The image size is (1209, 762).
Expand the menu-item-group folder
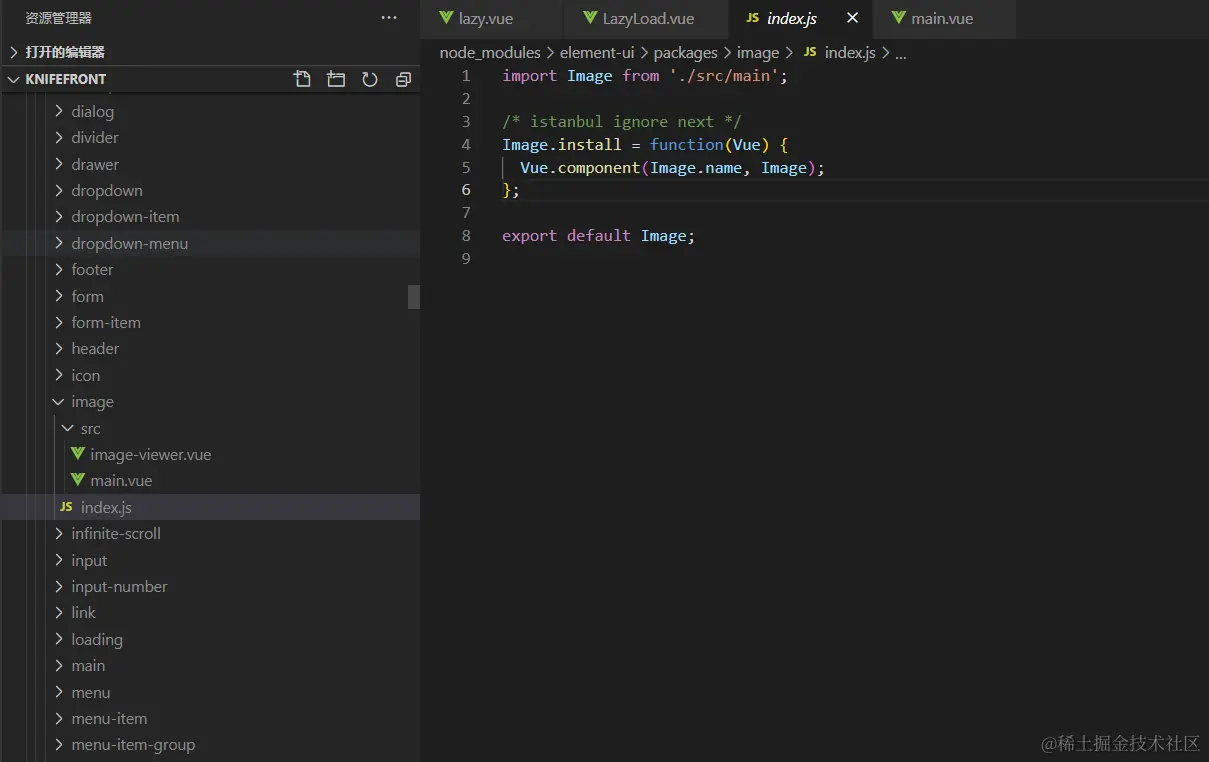210,744
